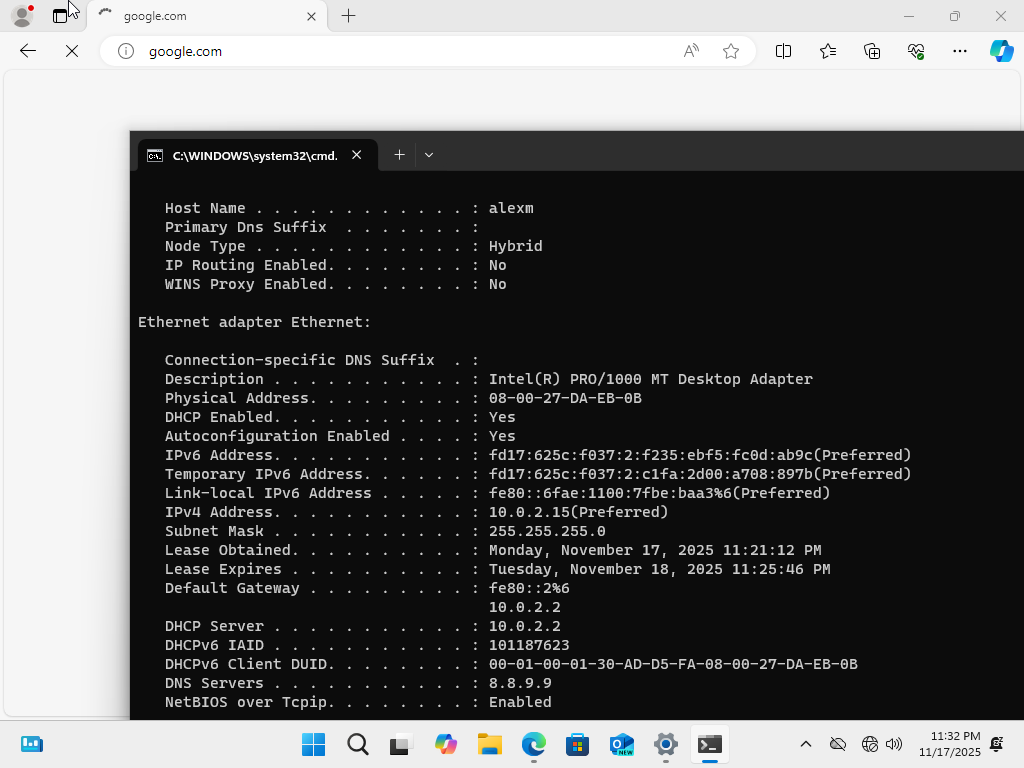Open the terminal tab dropdown chevron
The image size is (1024, 768).
coord(428,155)
